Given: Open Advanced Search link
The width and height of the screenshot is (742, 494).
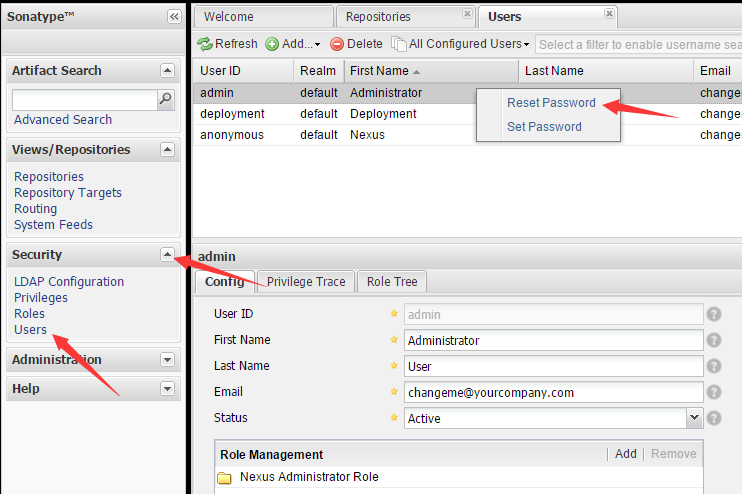Looking at the screenshot, I should point(63,120).
